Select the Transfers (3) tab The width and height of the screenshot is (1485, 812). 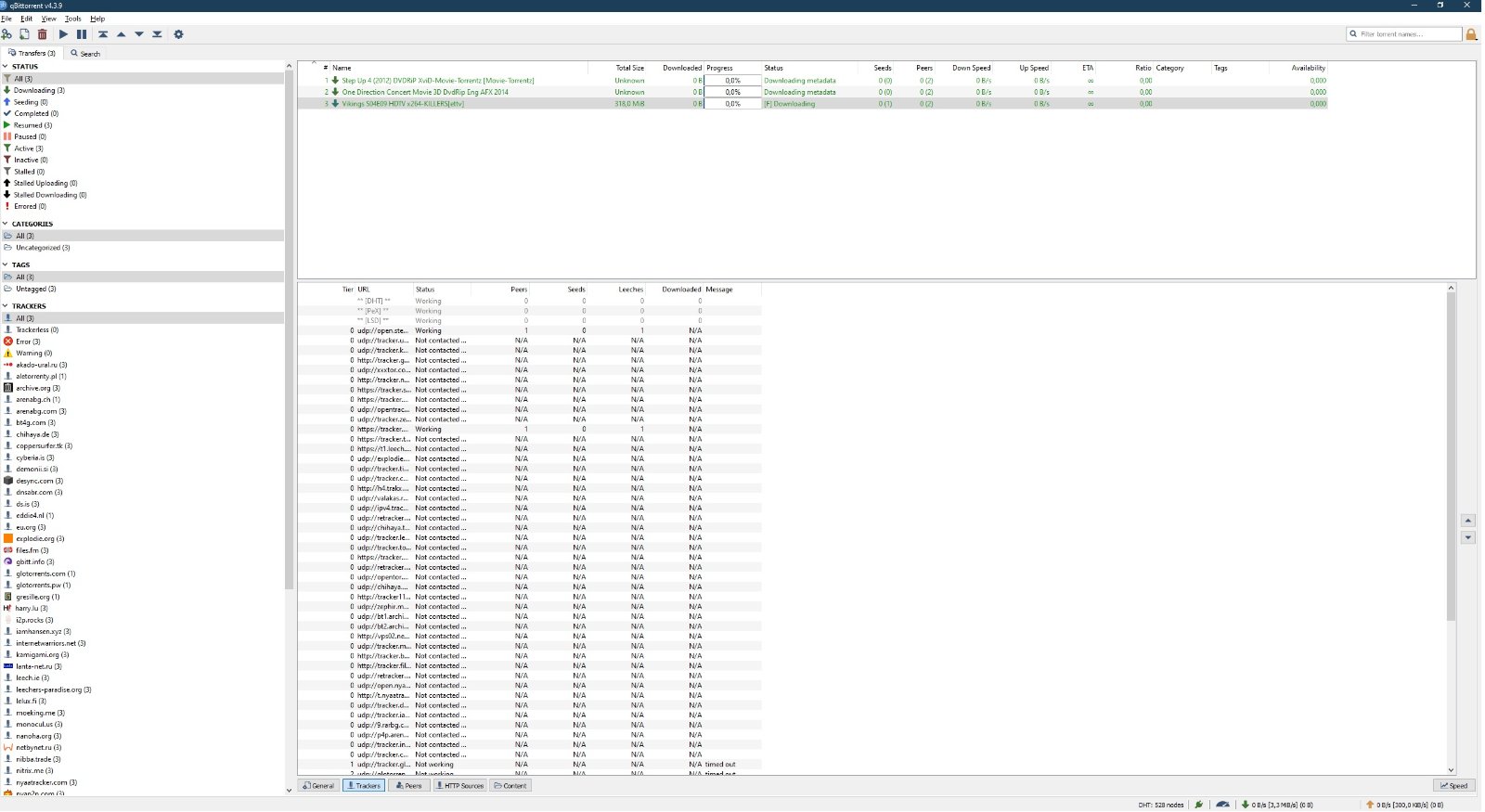32,53
